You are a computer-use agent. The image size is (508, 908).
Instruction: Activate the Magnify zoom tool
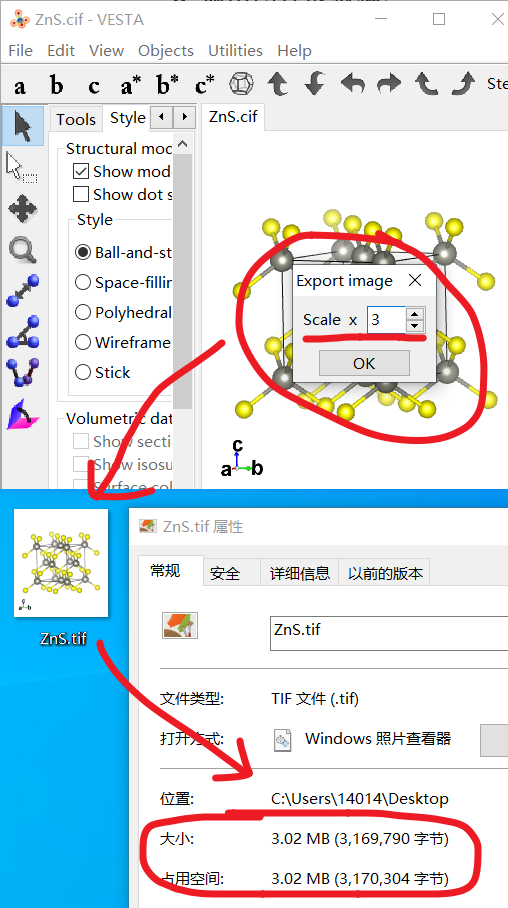point(23,251)
